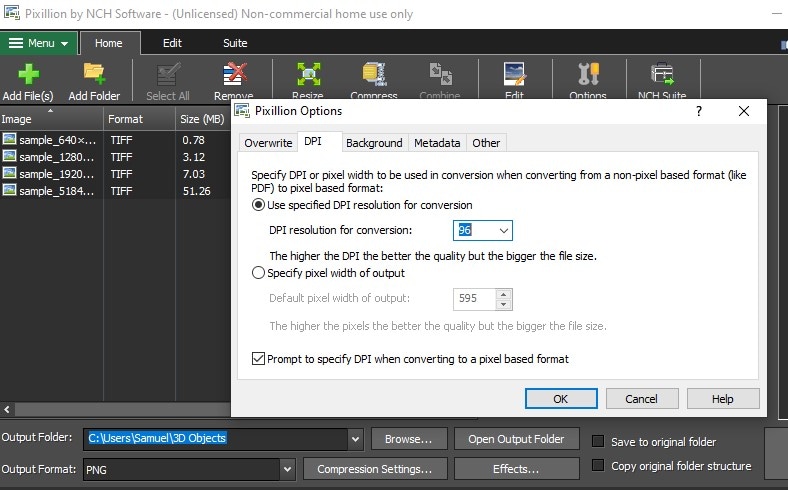Enable Copy original folder structure checkbox
This screenshot has height=490, width=788.
tap(598, 465)
